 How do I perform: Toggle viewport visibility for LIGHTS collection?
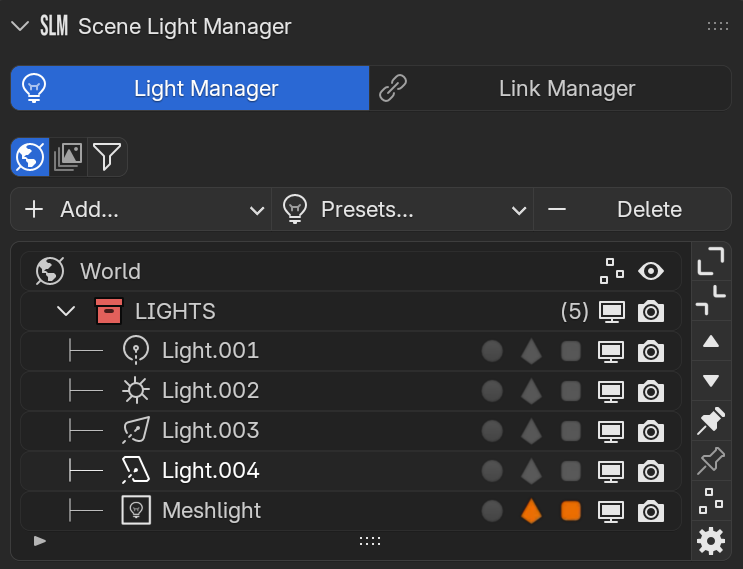point(612,311)
